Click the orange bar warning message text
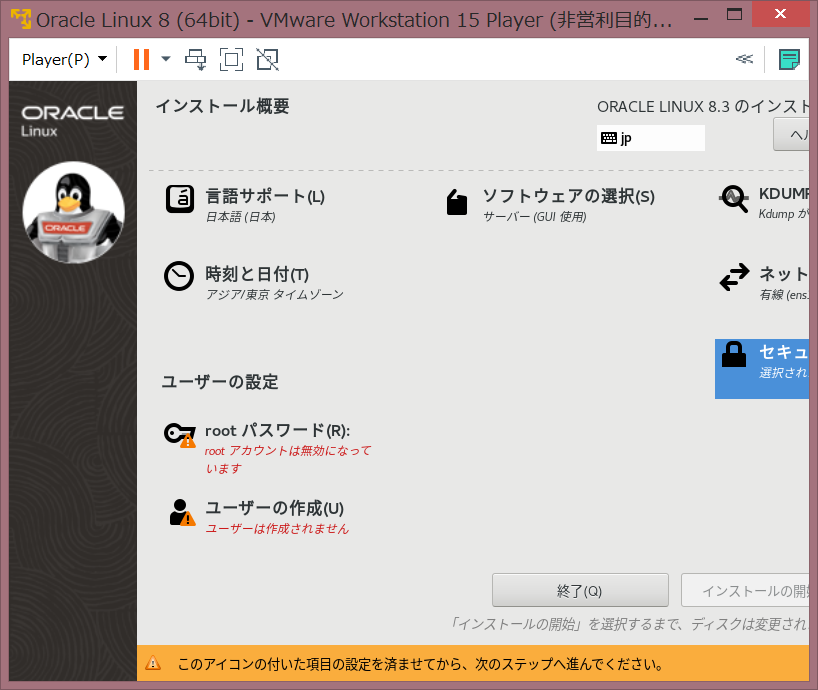This screenshot has height=690, width=818. click(420, 664)
